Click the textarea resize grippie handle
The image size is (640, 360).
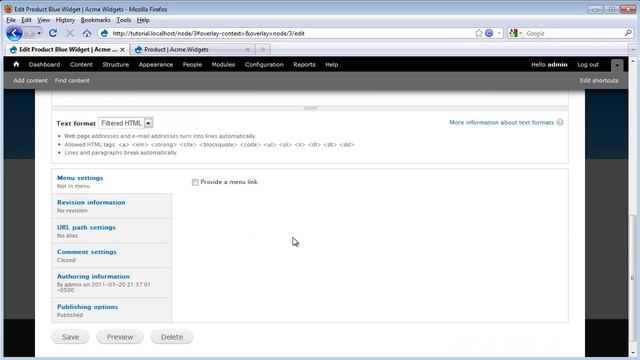310,108
